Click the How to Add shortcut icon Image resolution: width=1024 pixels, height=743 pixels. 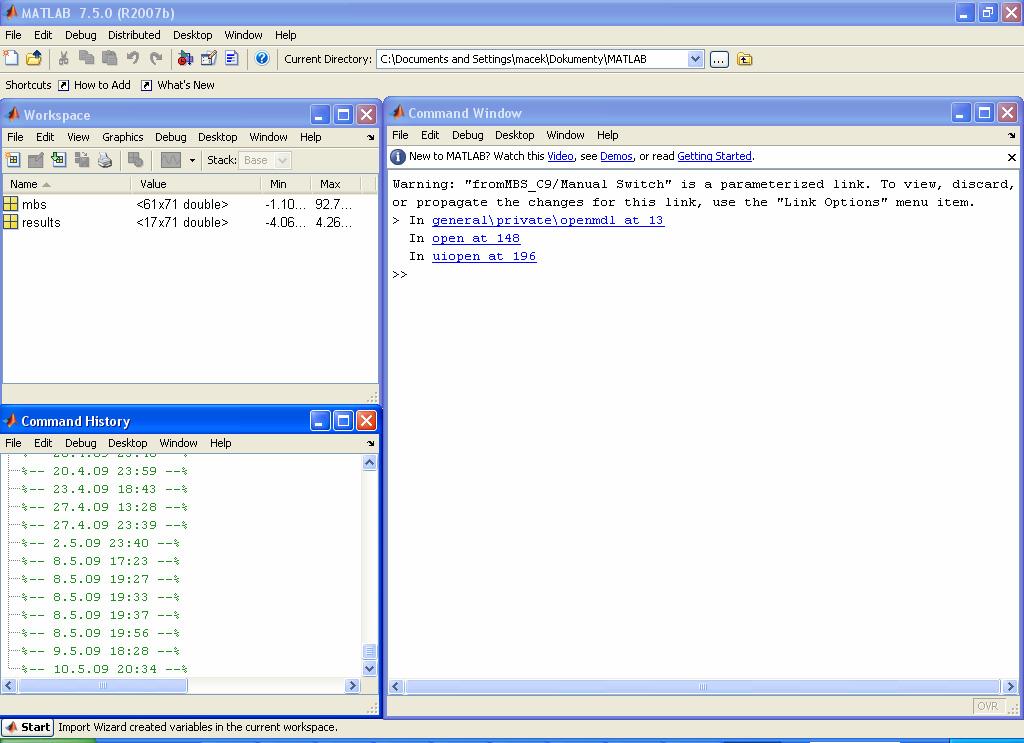coord(63,85)
